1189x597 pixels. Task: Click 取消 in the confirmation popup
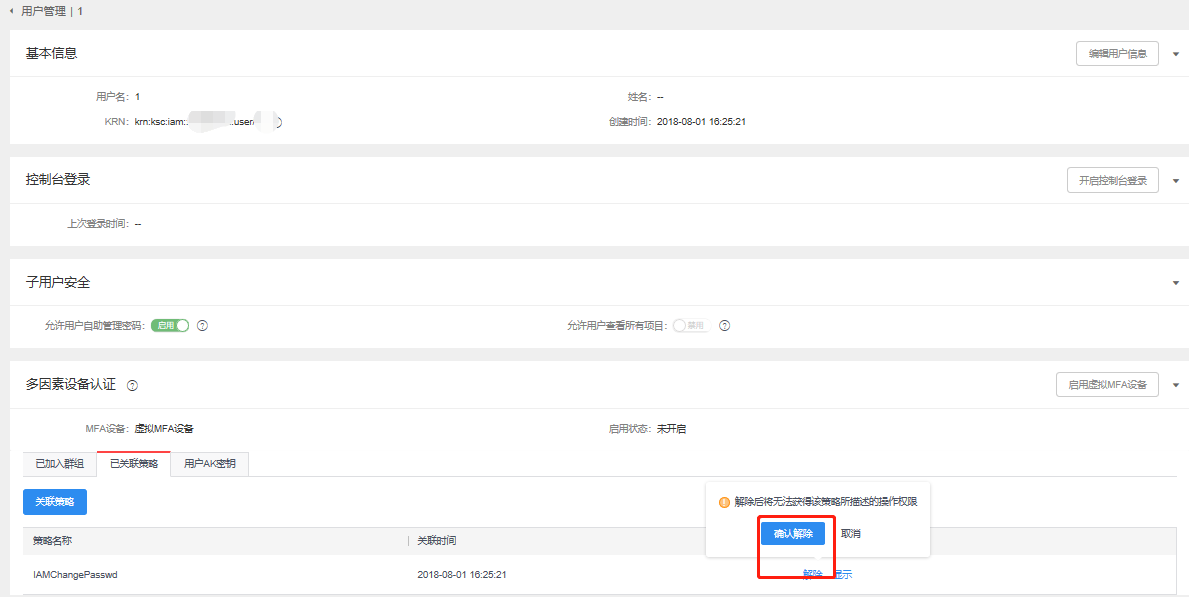pos(850,534)
